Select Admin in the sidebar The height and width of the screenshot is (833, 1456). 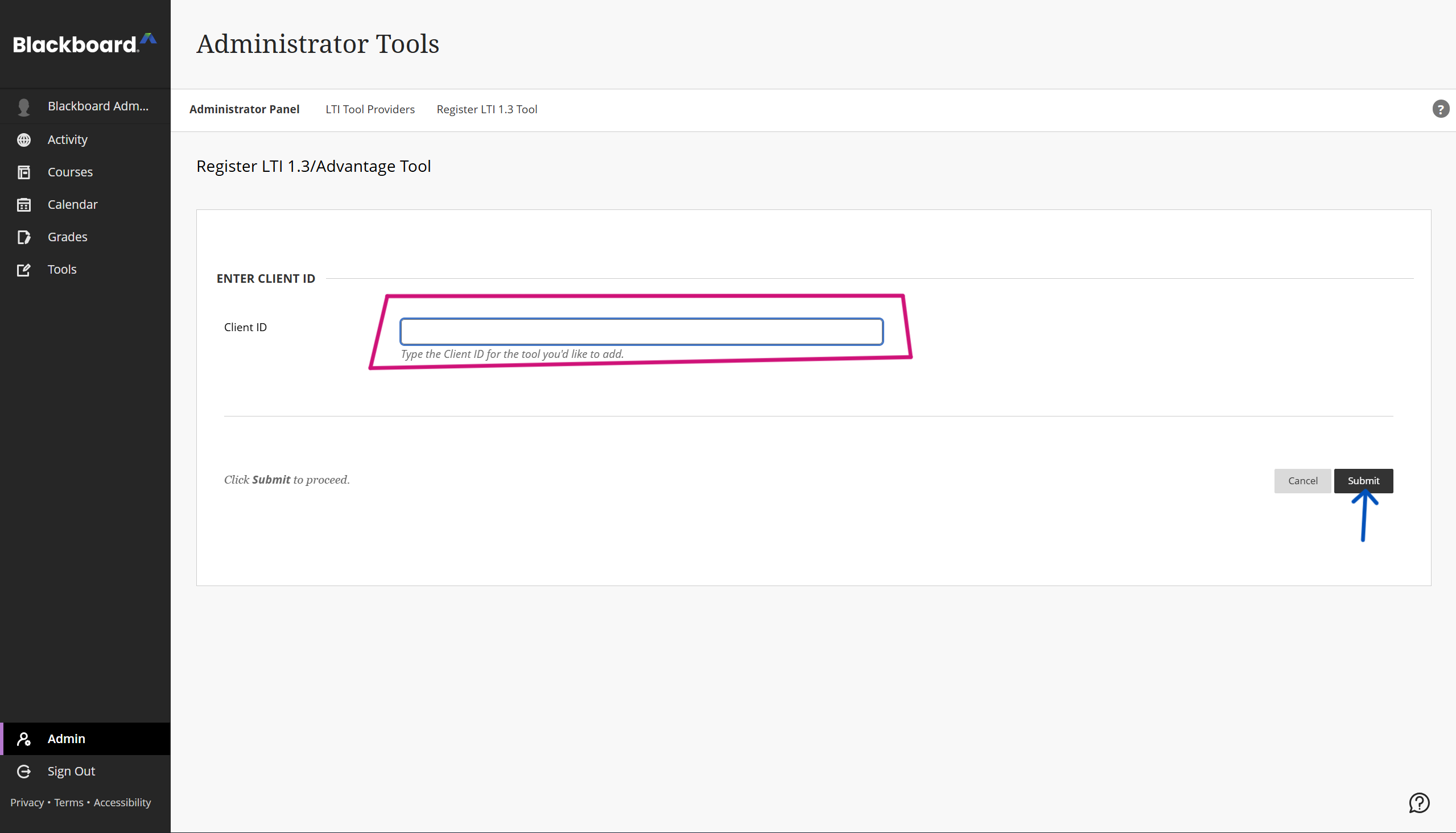click(85, 739)
